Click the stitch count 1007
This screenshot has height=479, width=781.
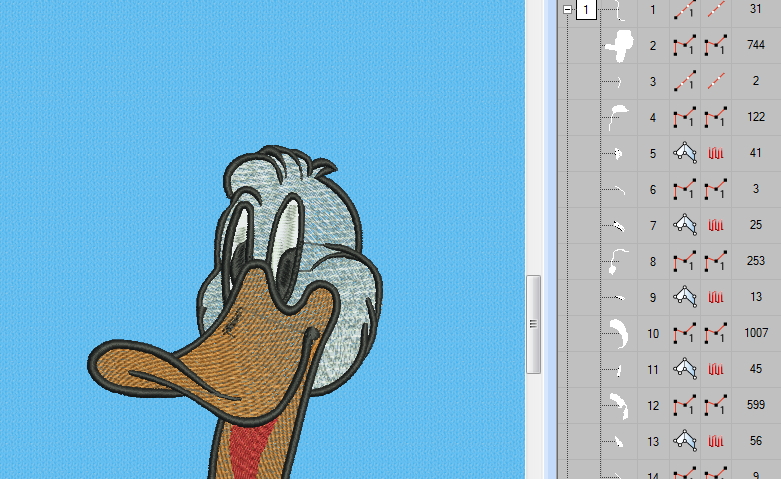click(756, 333)
